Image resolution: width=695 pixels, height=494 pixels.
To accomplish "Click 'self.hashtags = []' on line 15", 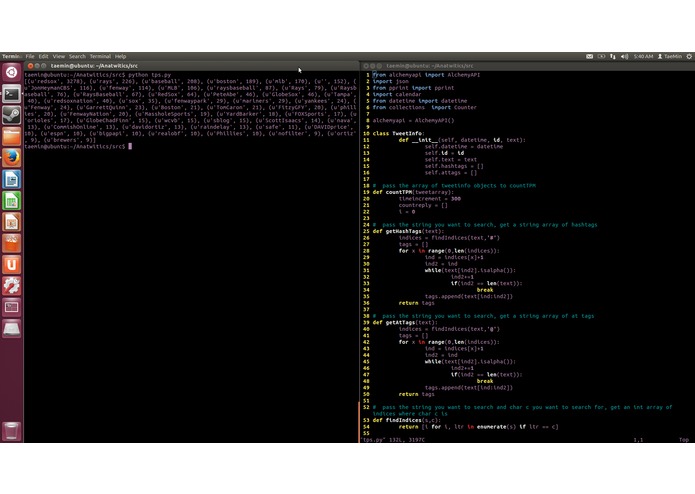I will (454, 166).
